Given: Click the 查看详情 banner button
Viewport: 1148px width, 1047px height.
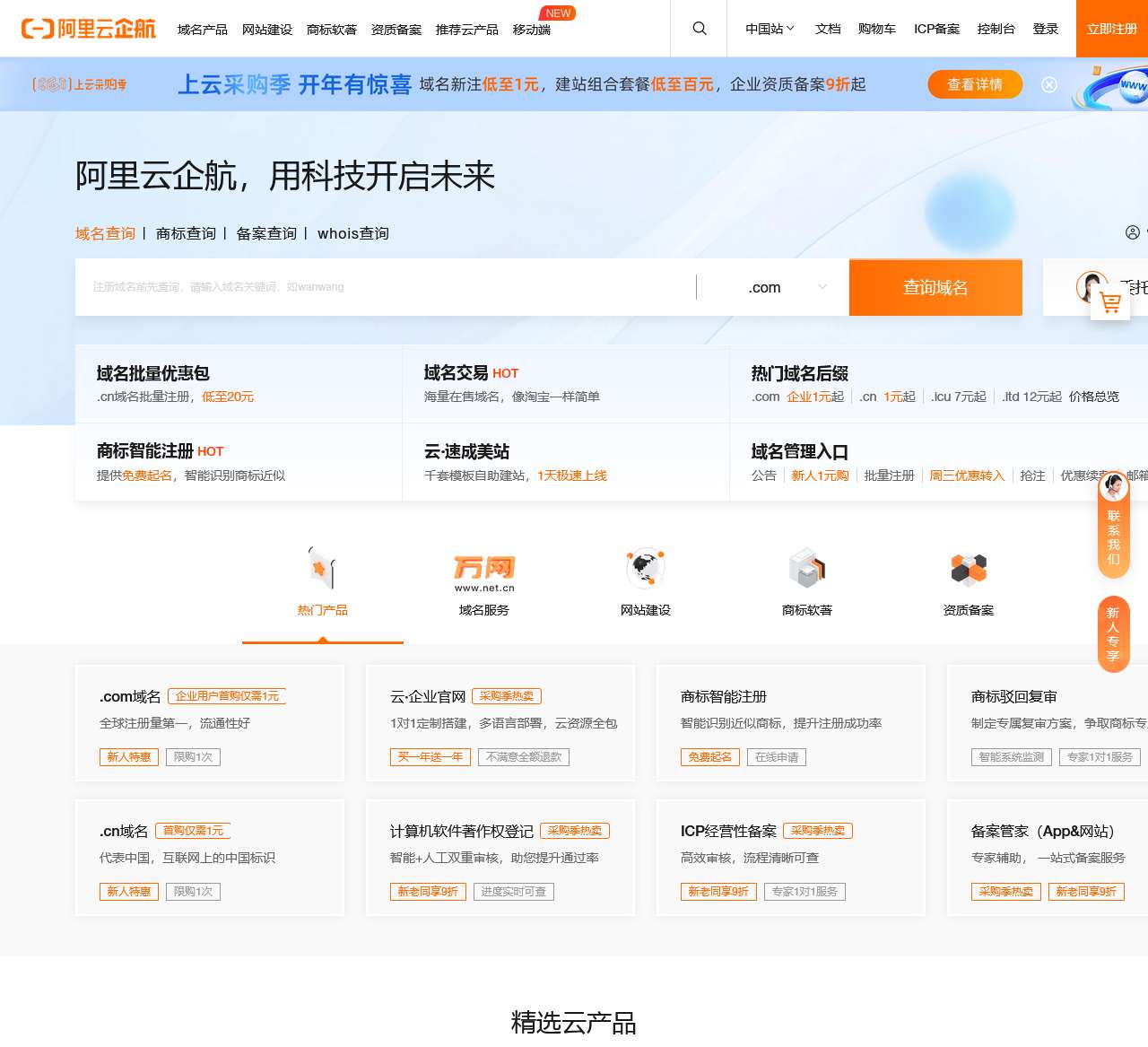Looking at the screenshot, I should (x=975, y=84).
